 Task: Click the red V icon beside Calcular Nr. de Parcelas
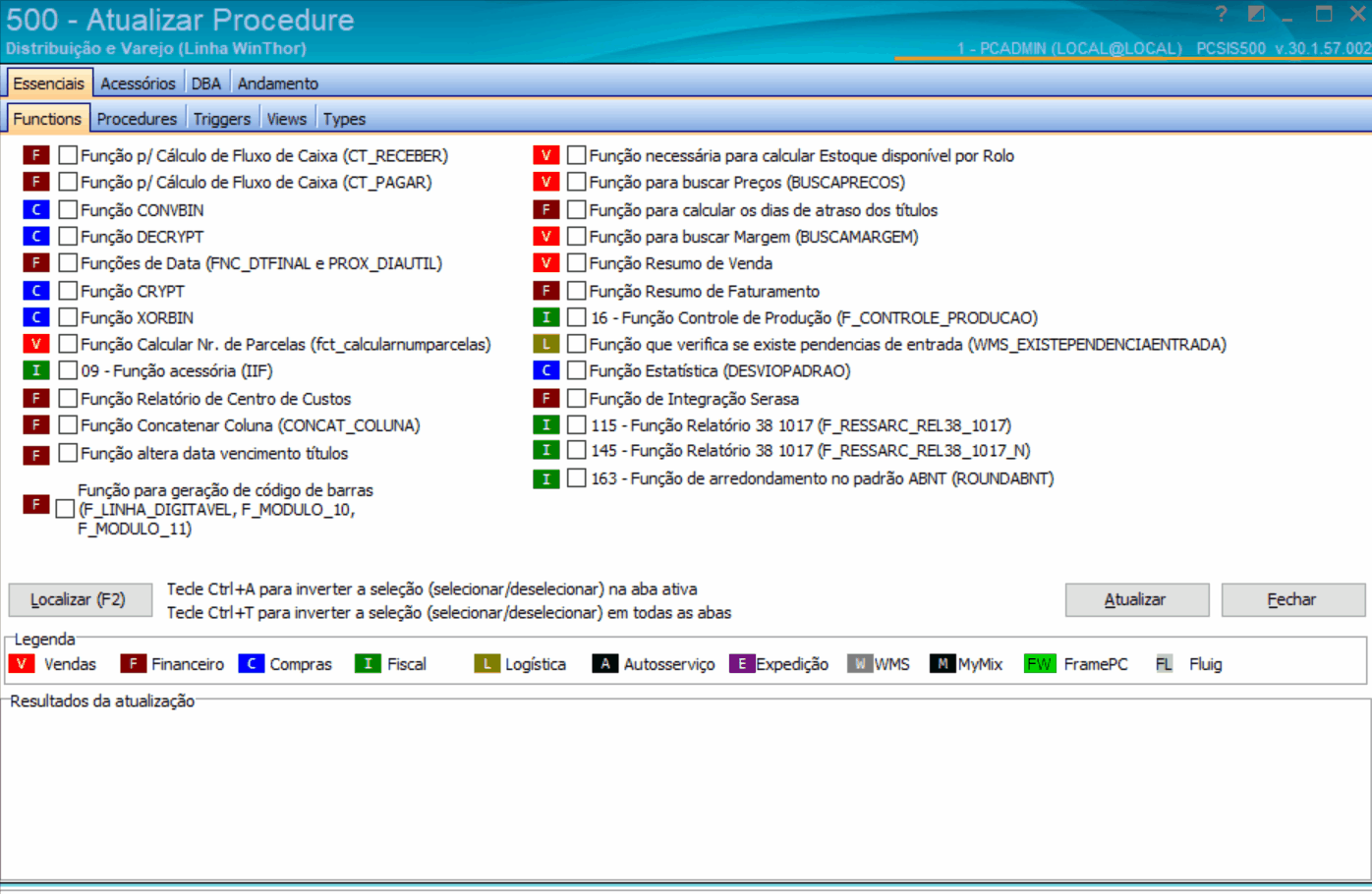tap(36, 344)
